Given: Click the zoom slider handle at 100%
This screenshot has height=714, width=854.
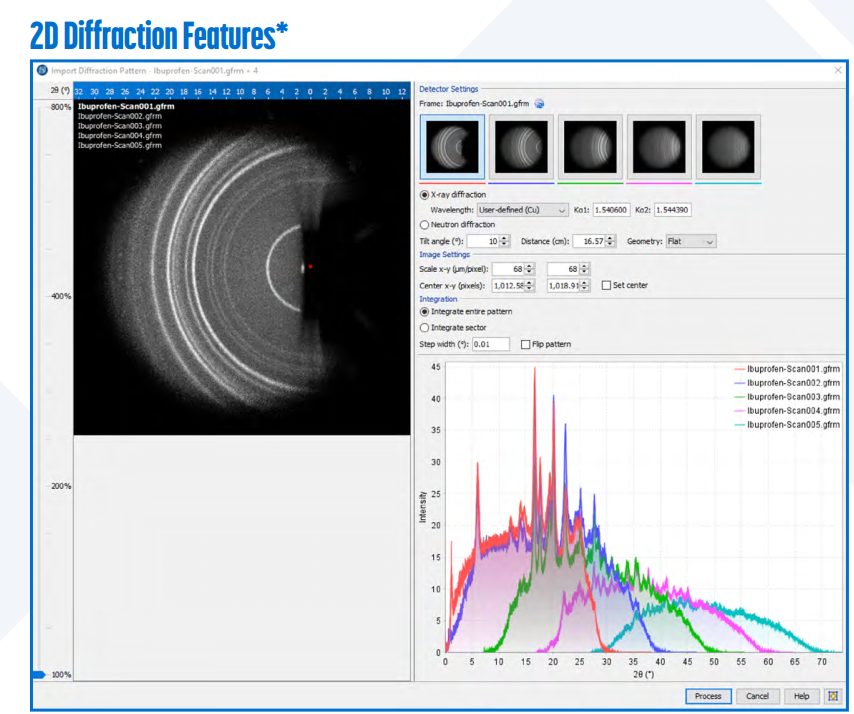Looking at the screenshot, I should pos(38,675).
